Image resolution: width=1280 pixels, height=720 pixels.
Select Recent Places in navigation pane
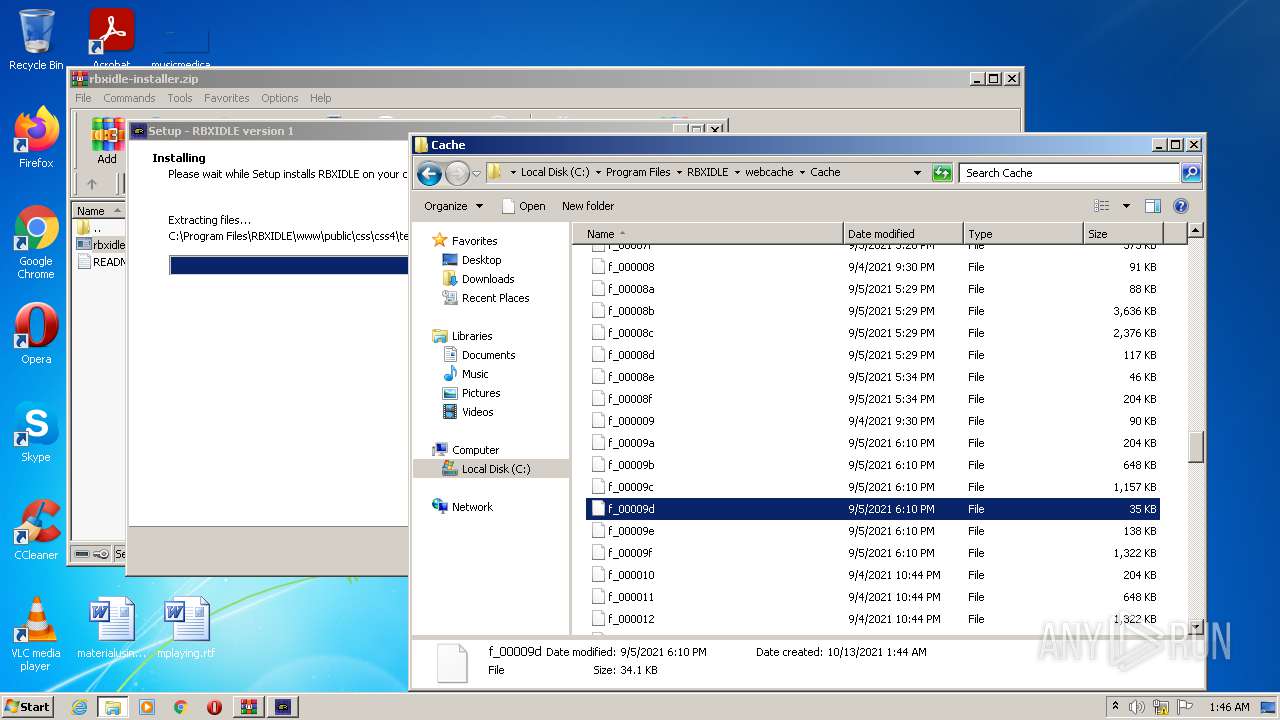click(x=495, y=298)
